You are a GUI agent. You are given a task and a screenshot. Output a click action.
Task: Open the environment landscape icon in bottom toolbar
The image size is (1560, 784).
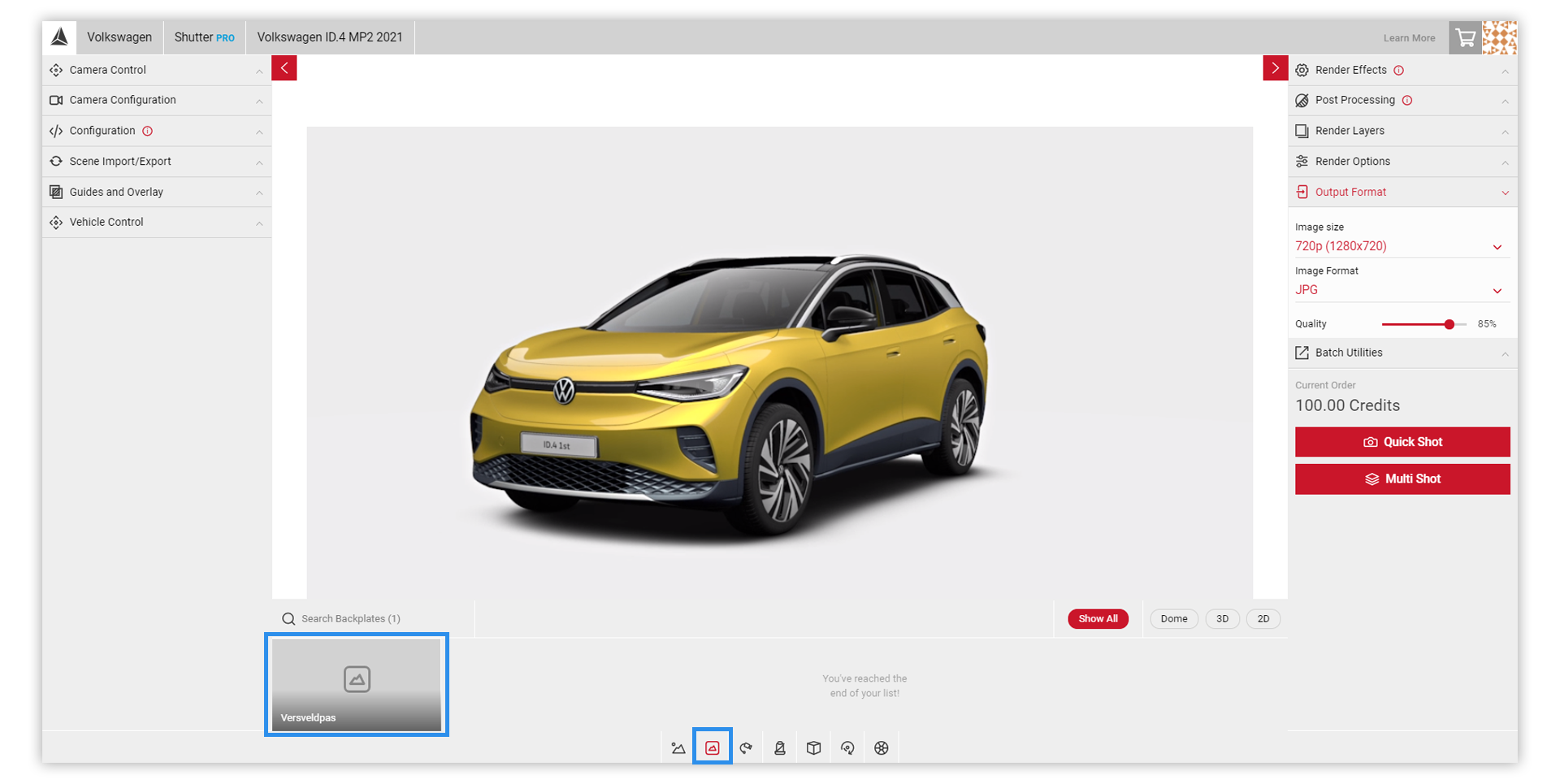[678, 748]
